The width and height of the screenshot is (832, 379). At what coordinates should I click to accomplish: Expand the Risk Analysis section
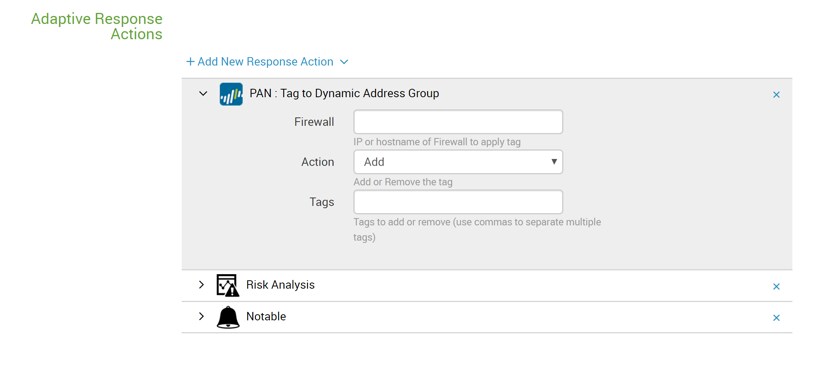(x=201, y=285)
